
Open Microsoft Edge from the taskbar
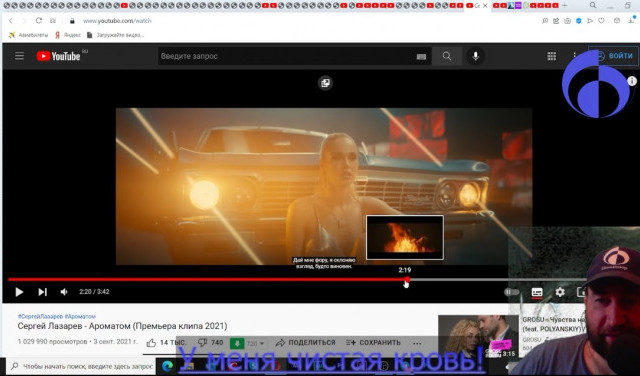tap(167, 367)
